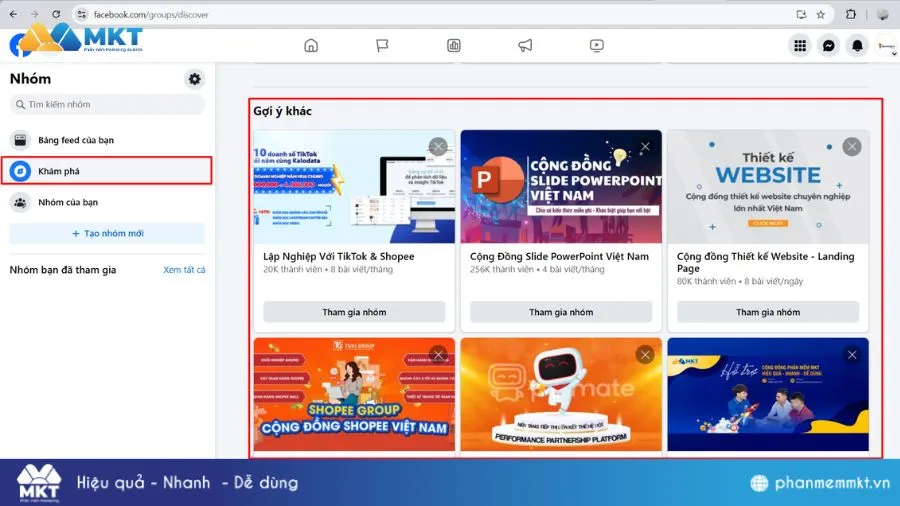
Task: Open Cộng Đồng Slide PowerPoint Việt Nam title
Action: [559, 256]
